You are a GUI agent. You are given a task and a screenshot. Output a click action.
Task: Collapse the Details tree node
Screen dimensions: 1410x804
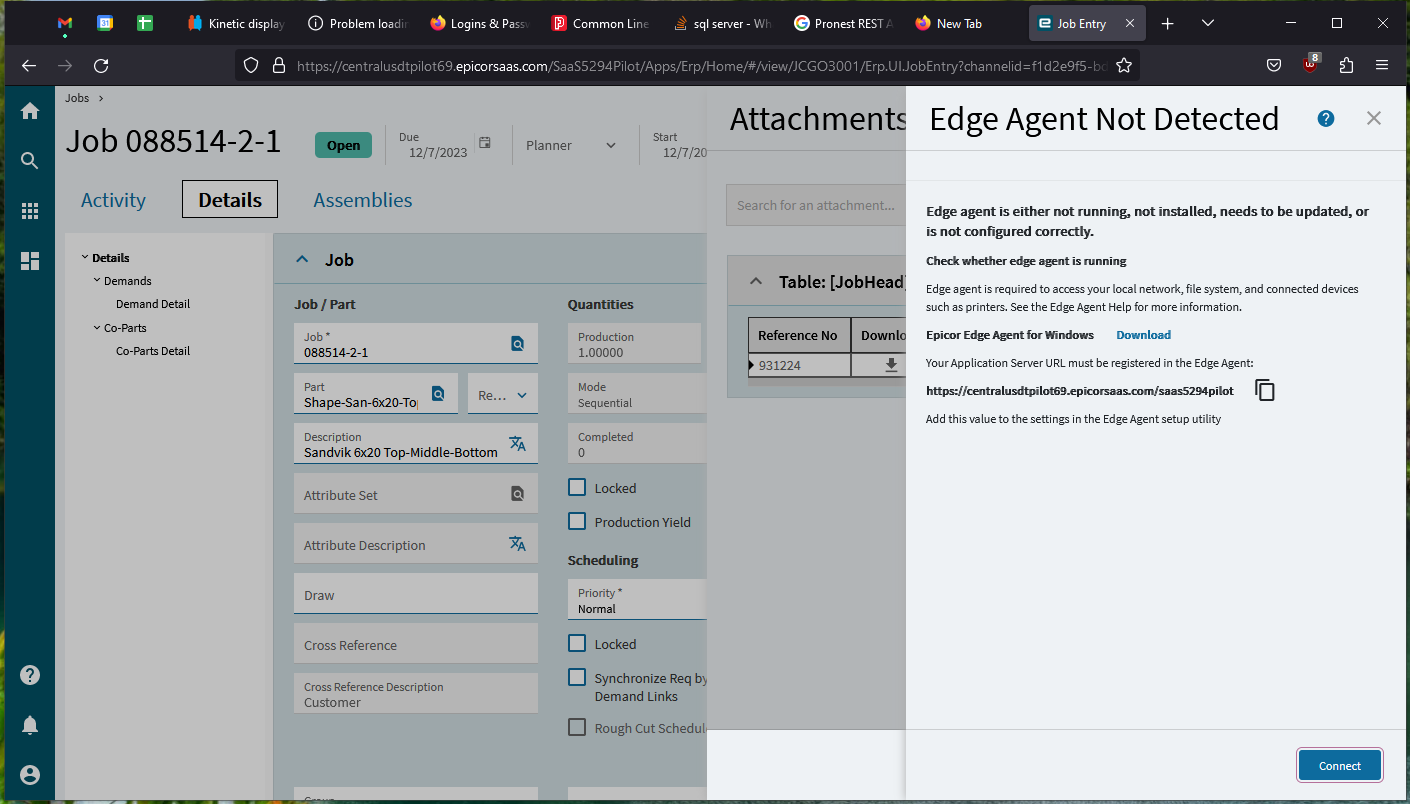tap(85, 258)
